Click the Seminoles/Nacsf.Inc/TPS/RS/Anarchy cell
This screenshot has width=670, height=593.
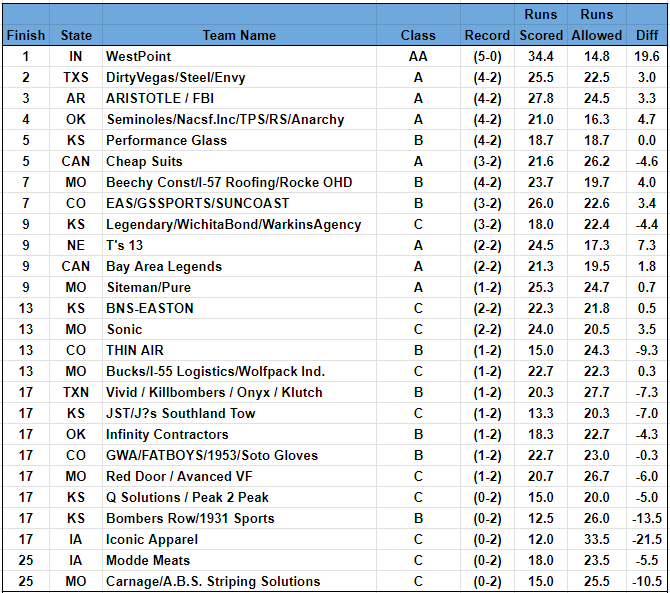coord(239,119)
